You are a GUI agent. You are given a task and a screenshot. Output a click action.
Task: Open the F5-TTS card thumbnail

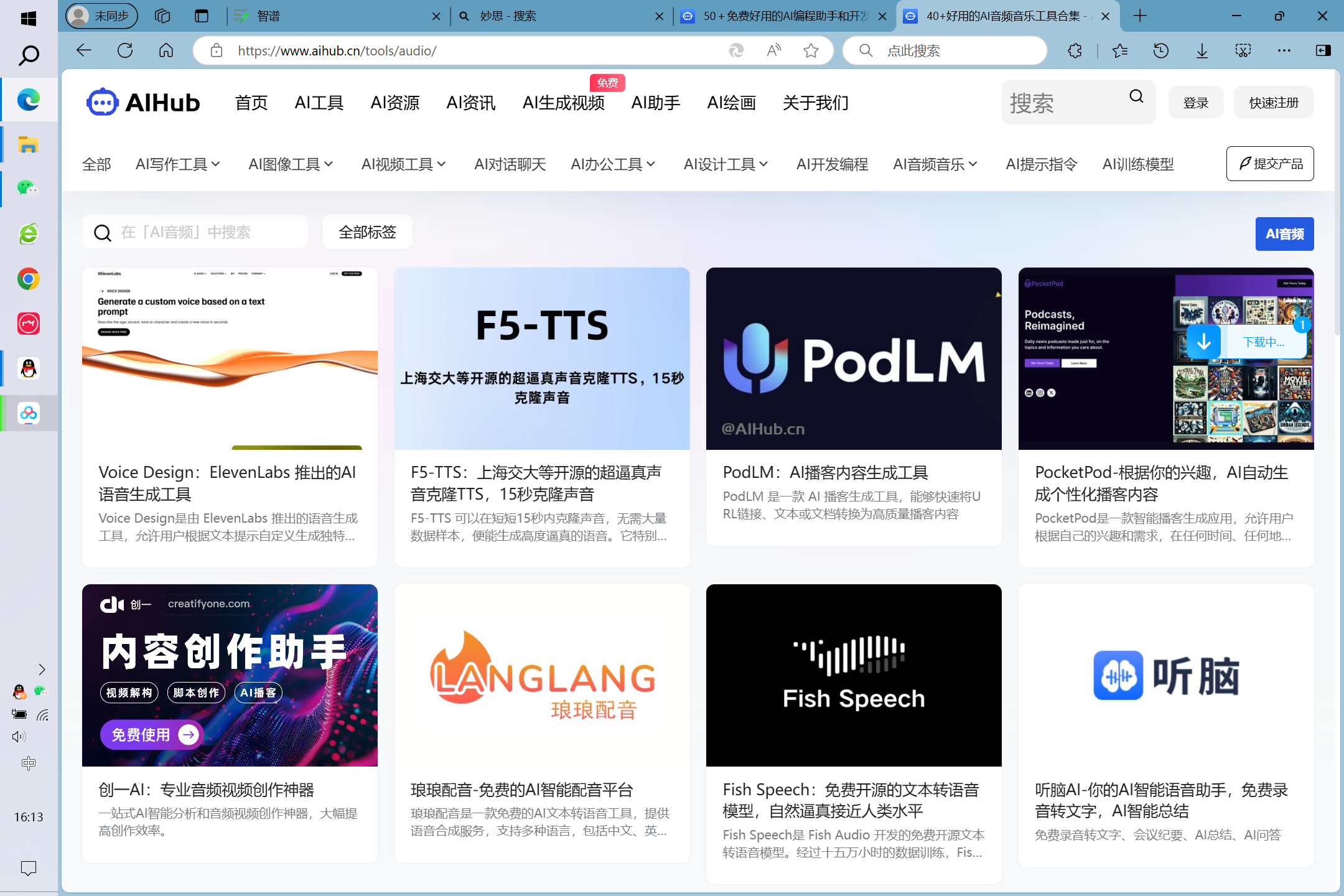pos(542,359)
